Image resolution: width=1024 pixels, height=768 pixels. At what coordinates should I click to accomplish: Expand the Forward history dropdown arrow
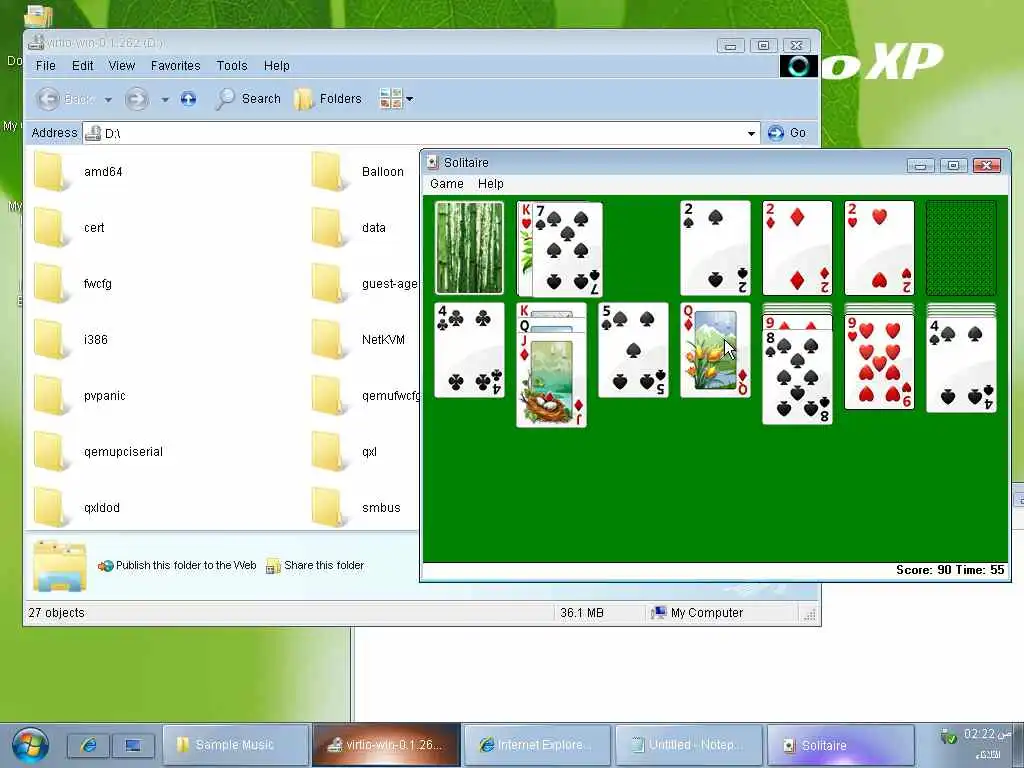[165, 99]
